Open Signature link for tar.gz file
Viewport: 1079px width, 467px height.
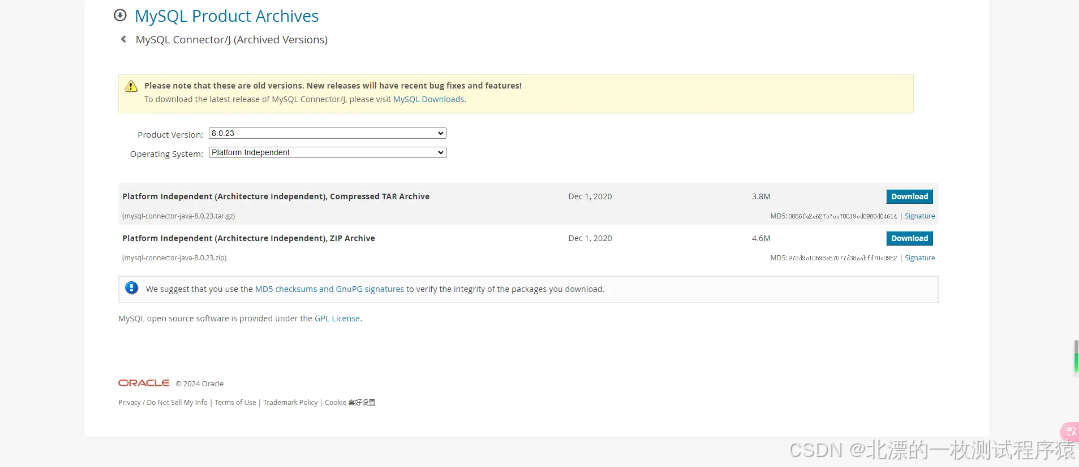click(x=919, y=216)
